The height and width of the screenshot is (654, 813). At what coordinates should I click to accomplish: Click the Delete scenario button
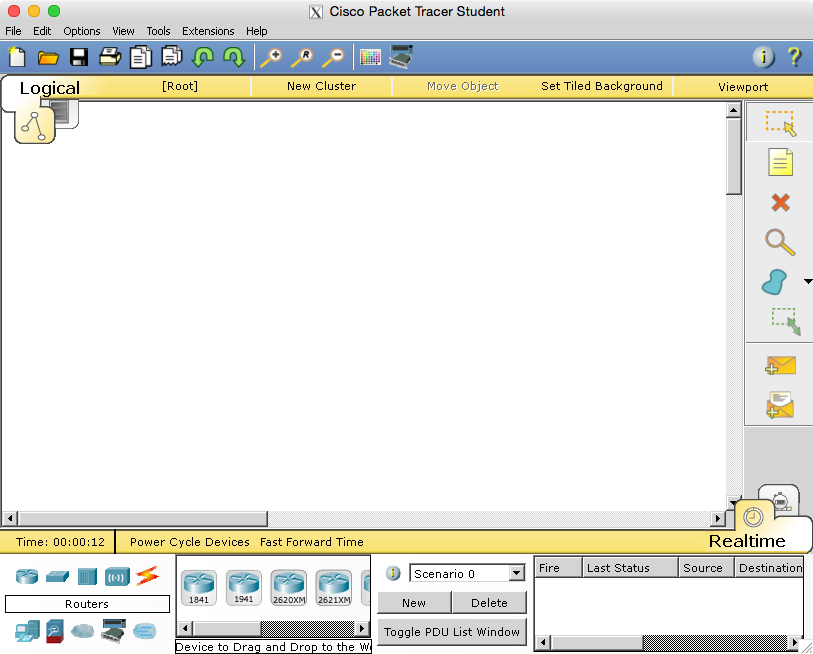(x=489, y=603)
